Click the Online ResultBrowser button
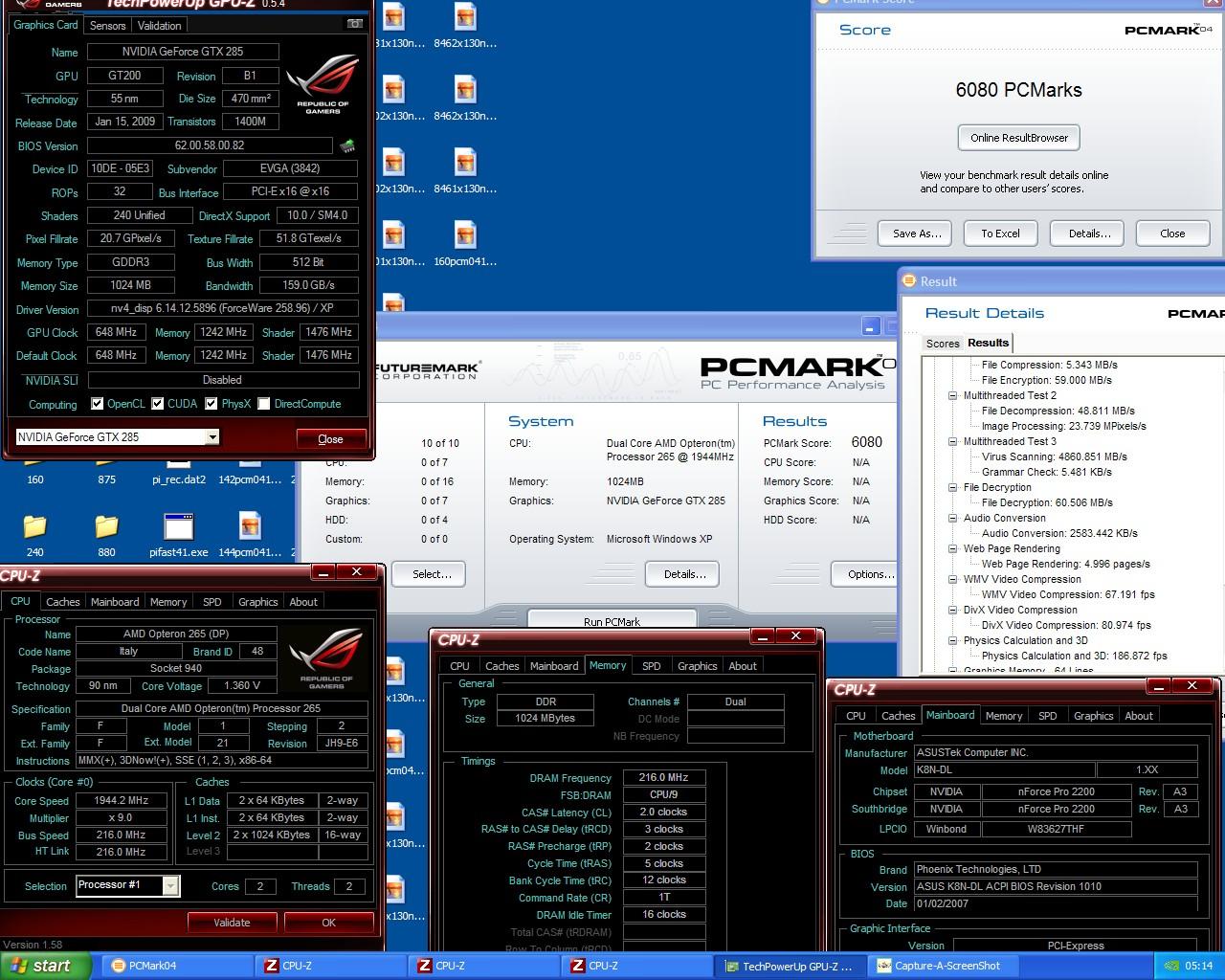 point(1019,138)
